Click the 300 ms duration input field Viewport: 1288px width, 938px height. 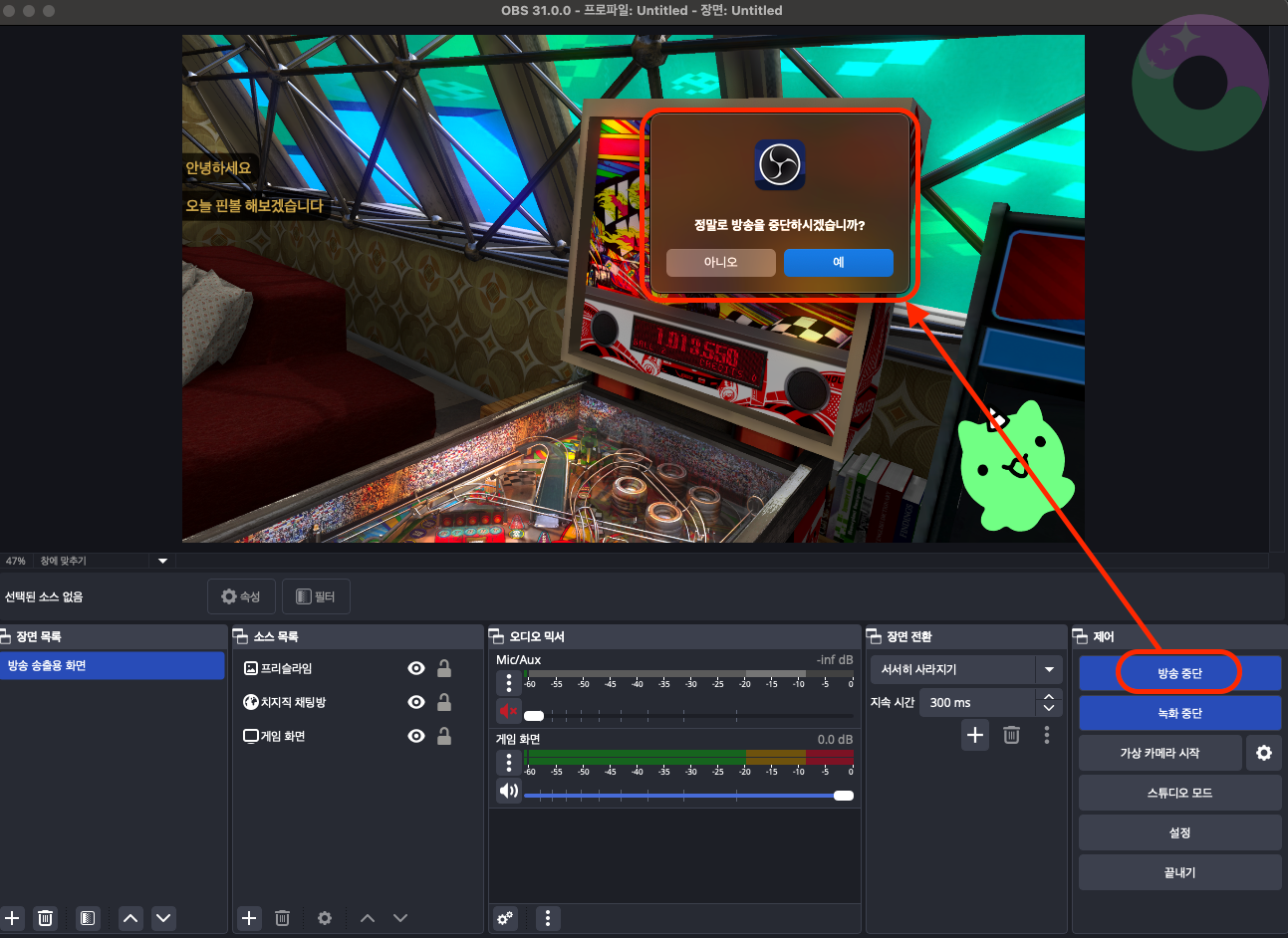[977, 702]
